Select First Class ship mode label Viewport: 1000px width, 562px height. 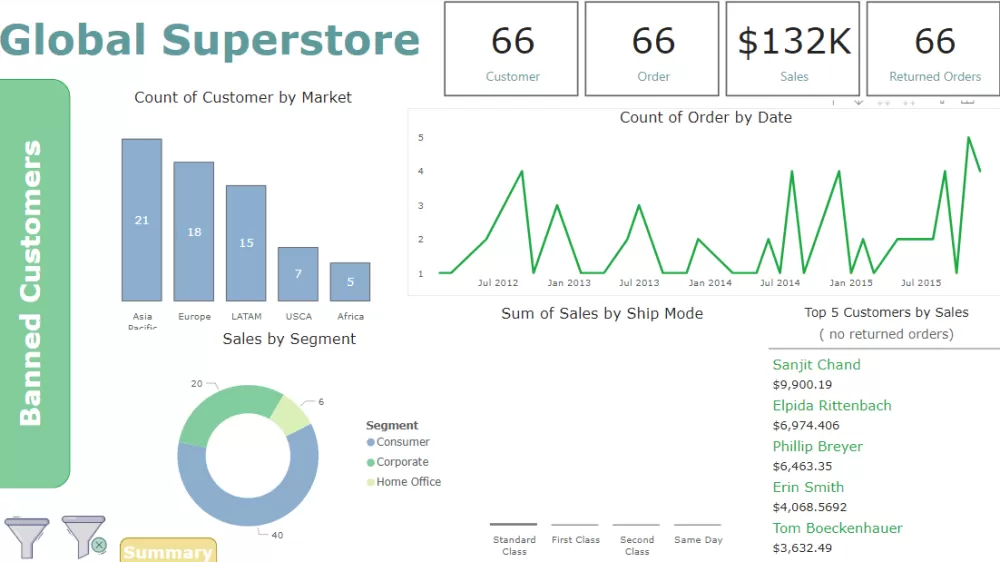pos(576,540)
